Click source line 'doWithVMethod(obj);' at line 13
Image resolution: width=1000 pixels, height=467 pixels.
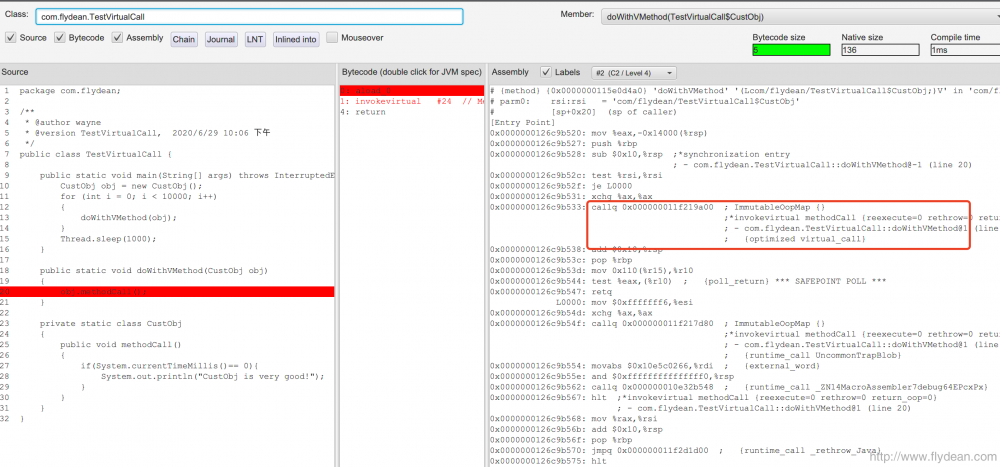[x=128, y=218]
